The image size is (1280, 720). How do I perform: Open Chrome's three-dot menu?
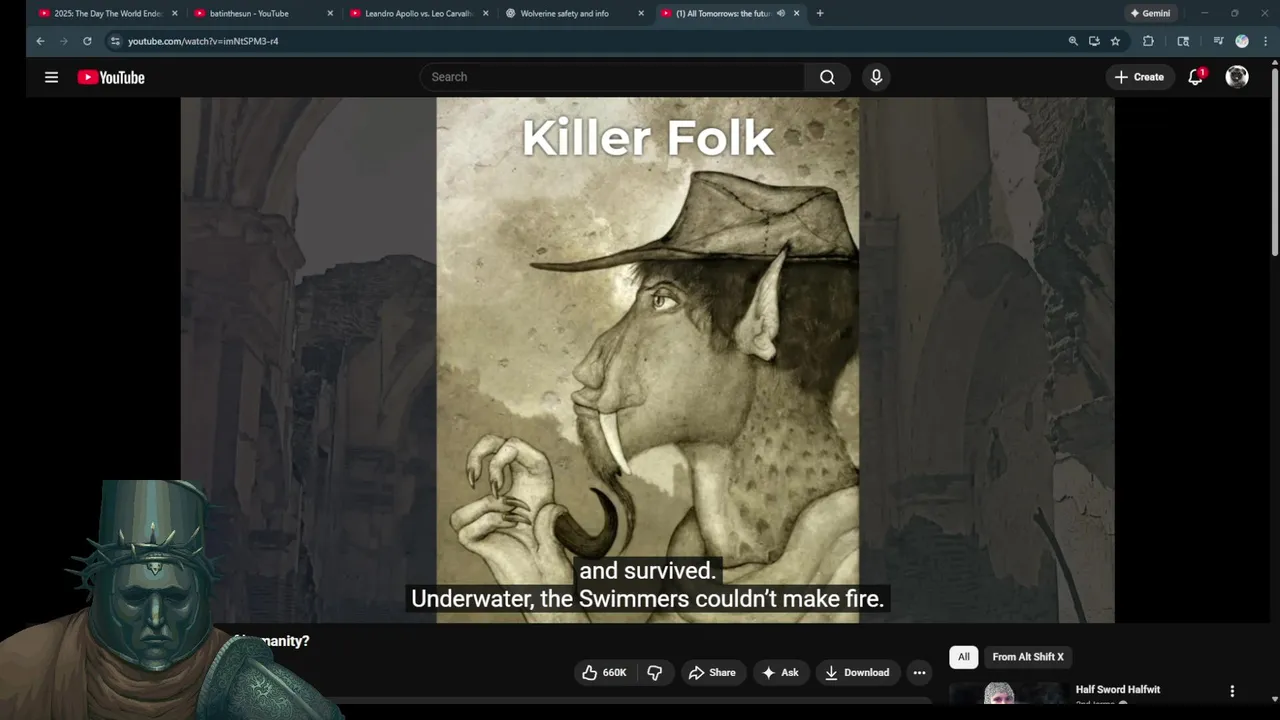point(1264,41)
